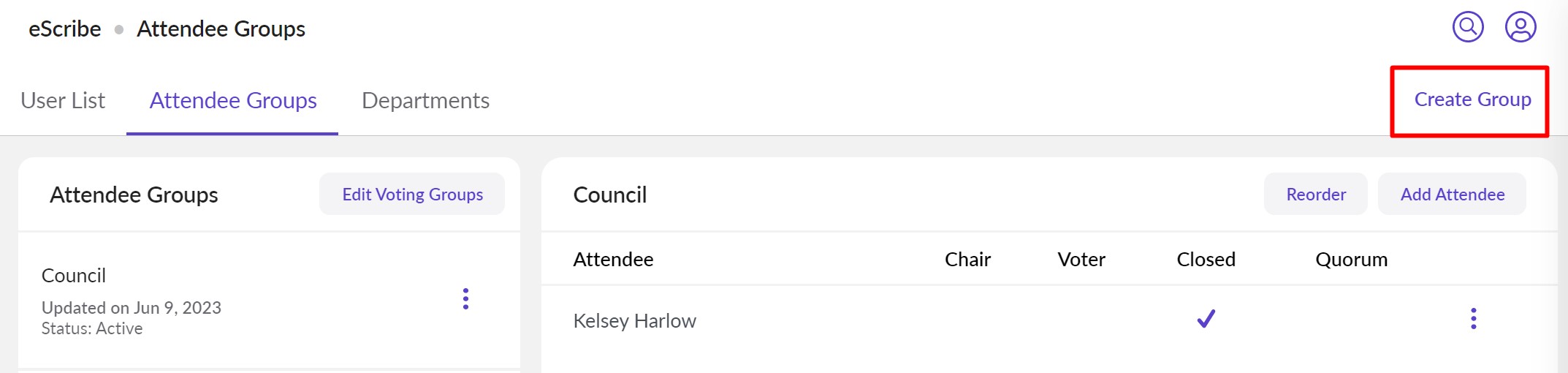The height and width of the screenshot is (373, 1568).
Task: Click the Quorum column header
Action: 1351,260
